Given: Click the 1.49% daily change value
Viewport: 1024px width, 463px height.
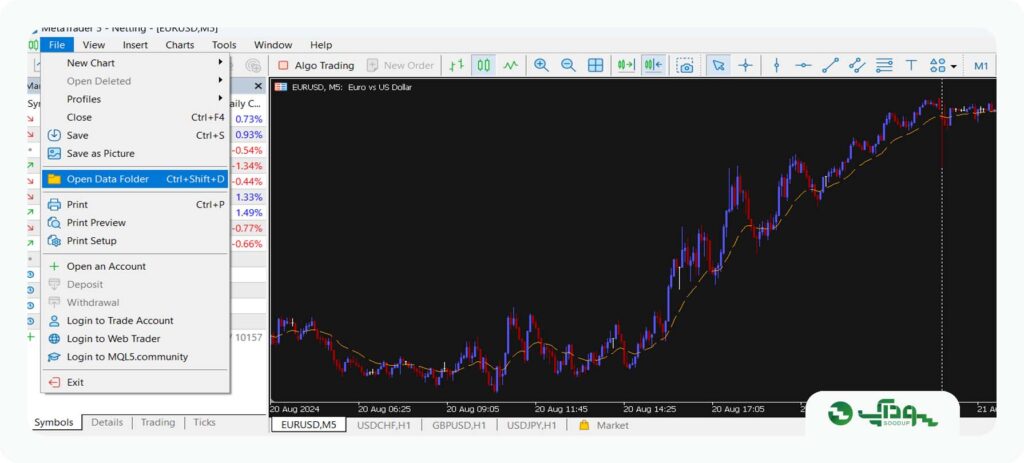Looking at the screenshot, I should [x=249, y=213].
